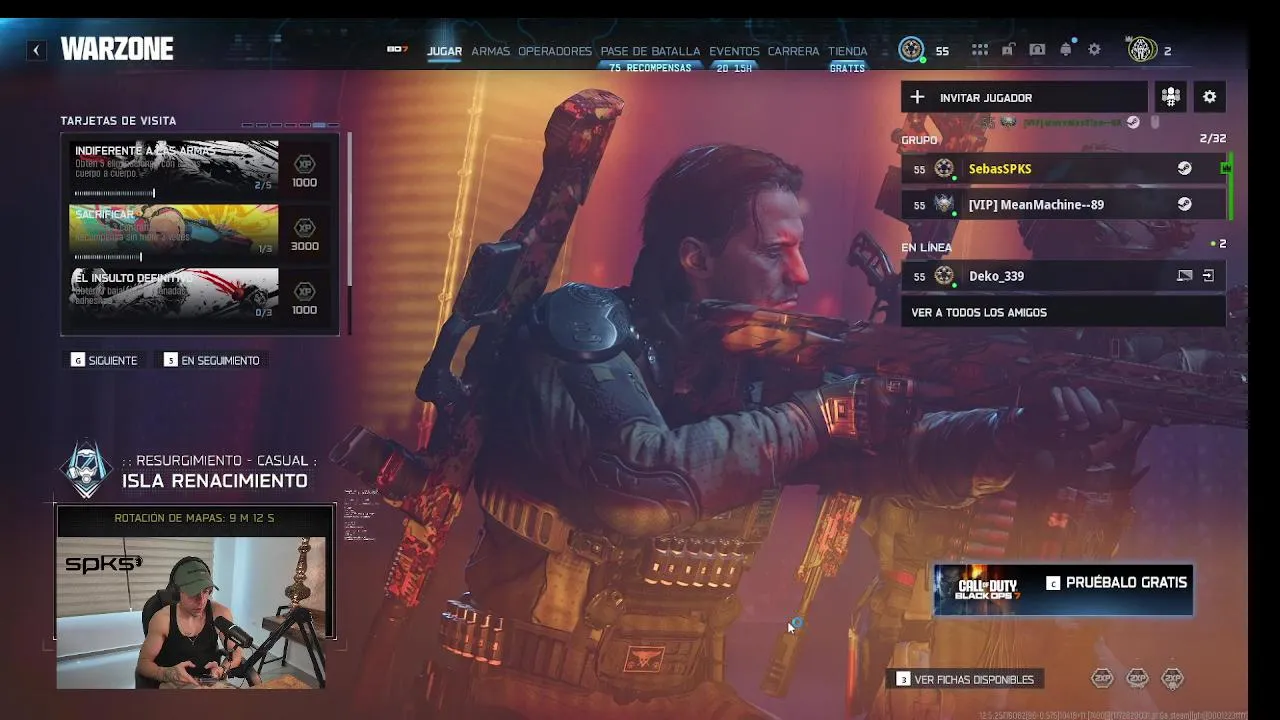Click MeanMachine--89 rank emblem icon
Image resolution: width=1280 pixels, height=720 pixels.
944,204
